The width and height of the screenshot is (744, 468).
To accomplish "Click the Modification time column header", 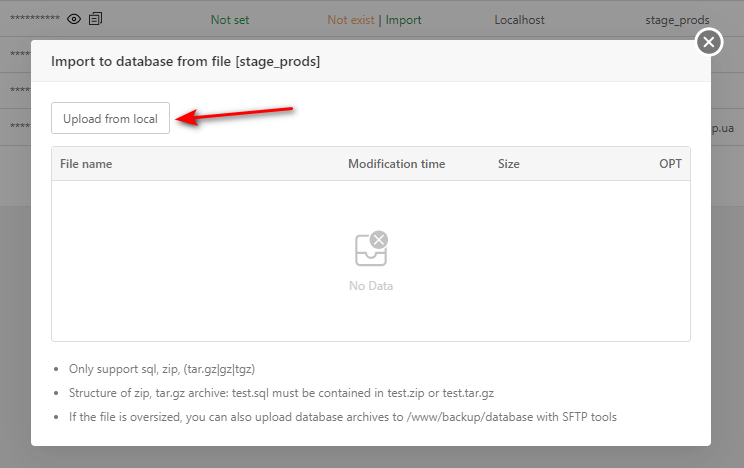I will [x=396, y=164].
